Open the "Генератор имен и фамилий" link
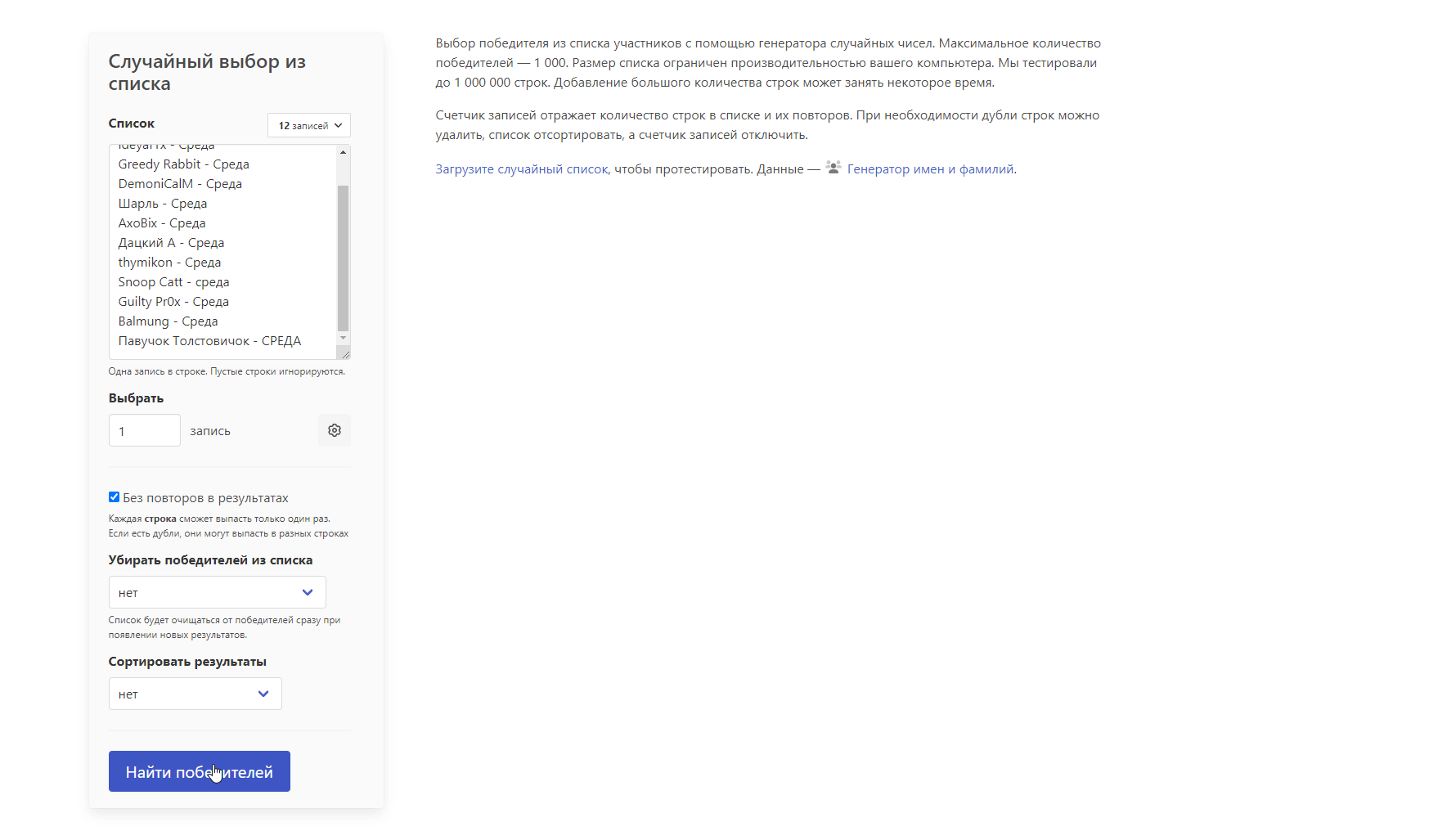The width and height of the screenshot is (1438, 840). point(930,169)
